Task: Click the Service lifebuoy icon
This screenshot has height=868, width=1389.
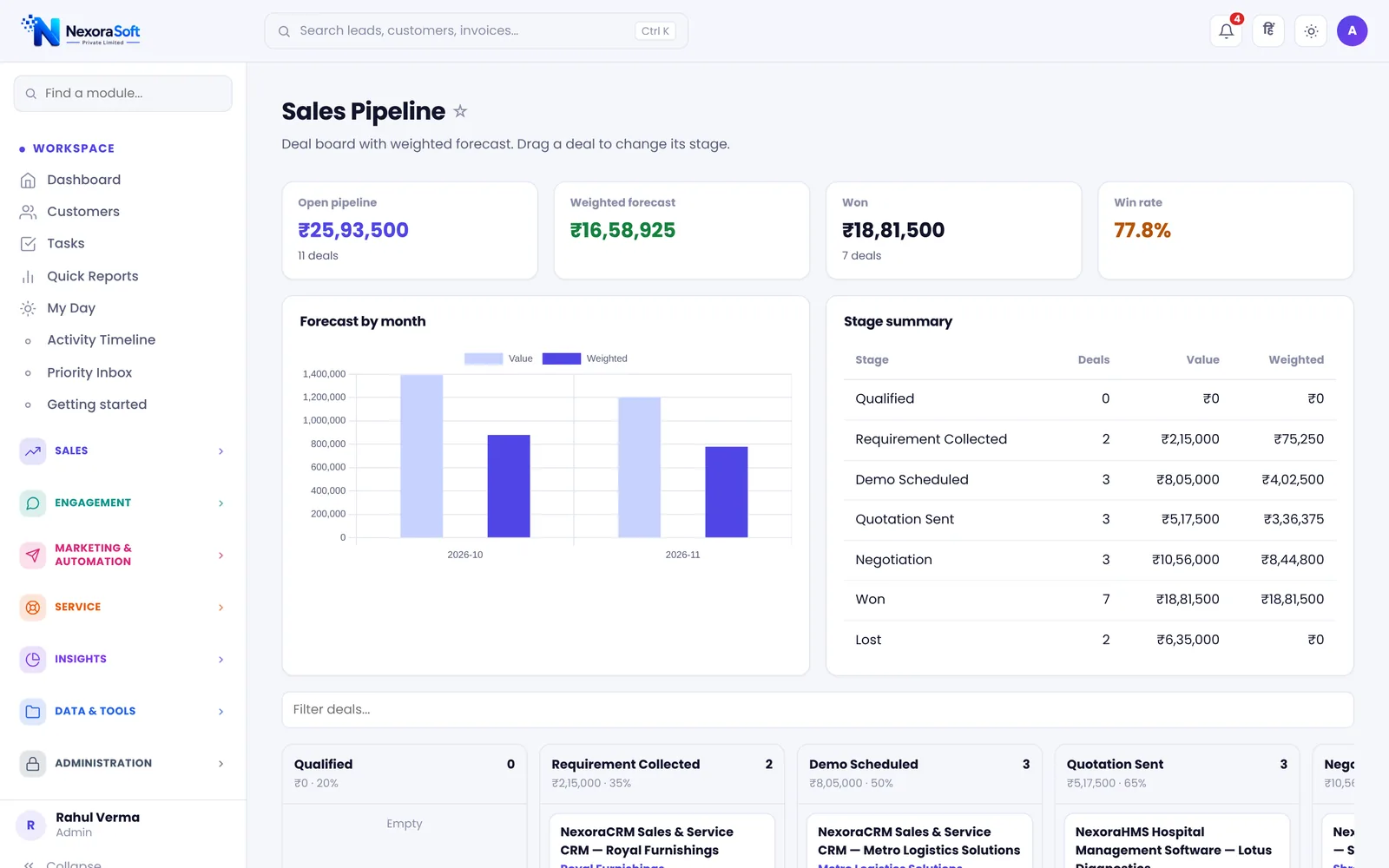Action: tap(33, 608)
